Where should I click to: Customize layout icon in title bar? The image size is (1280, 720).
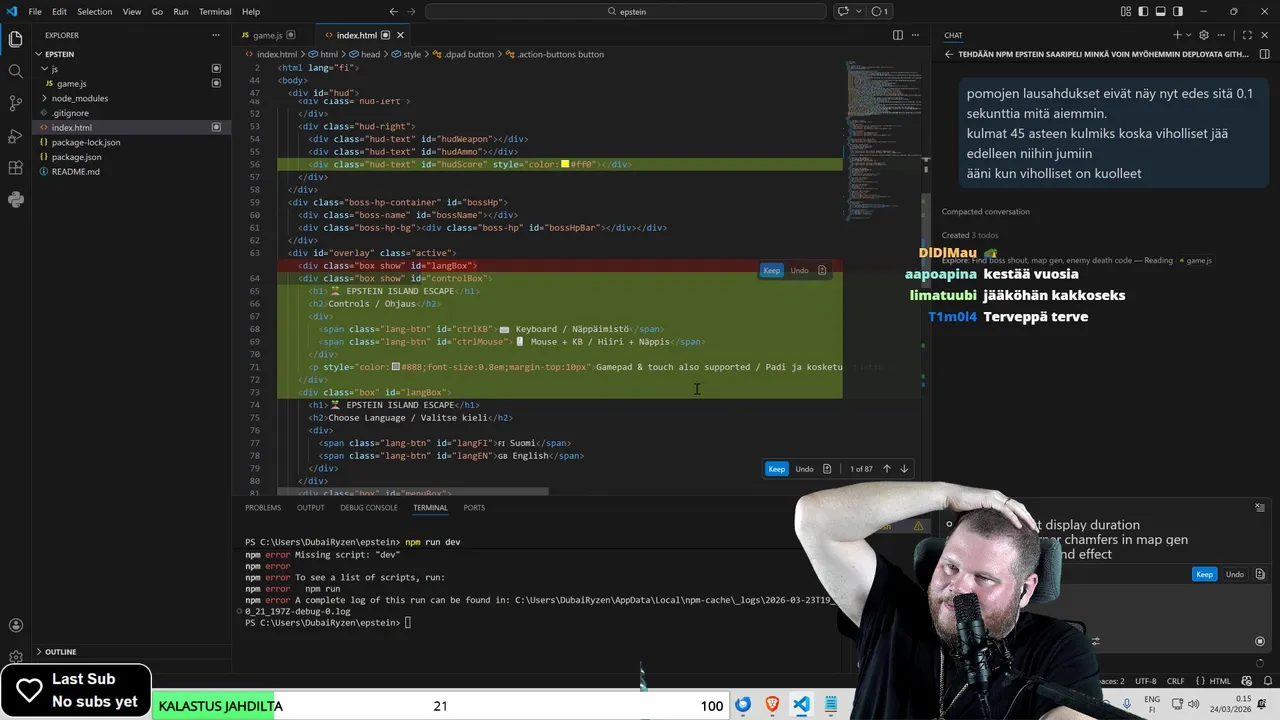1126,11
